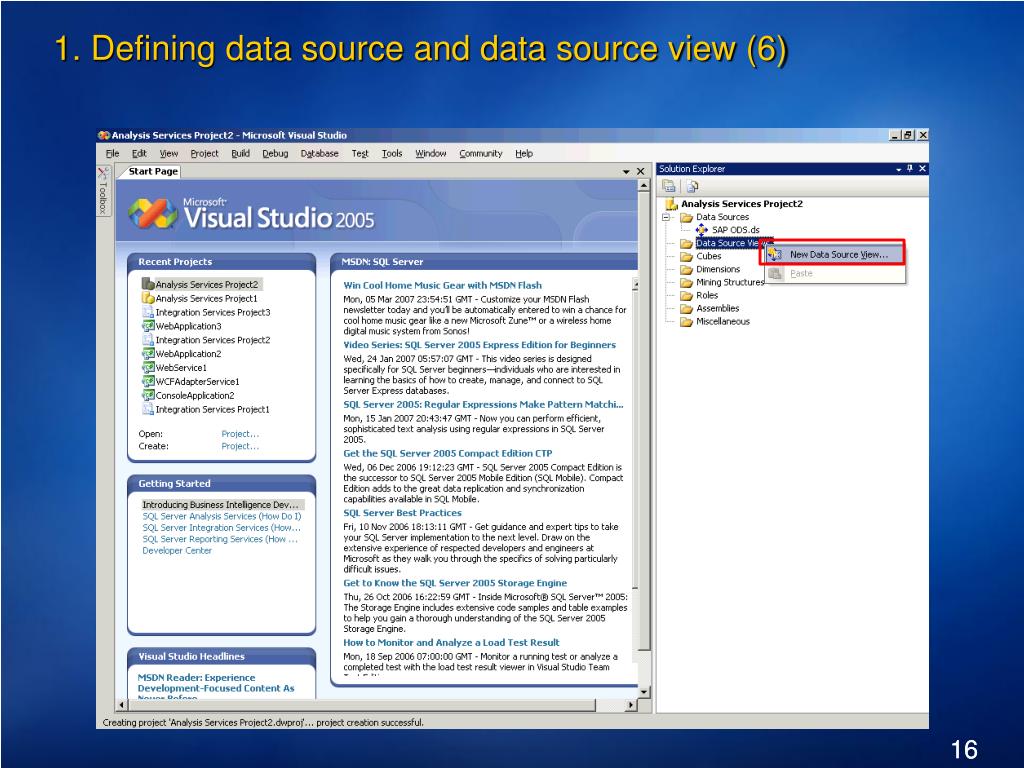The height and width of the screenshot is (768, 1024).
Task: Collapse the Data Sources tree node
Action: coord(666,217)
